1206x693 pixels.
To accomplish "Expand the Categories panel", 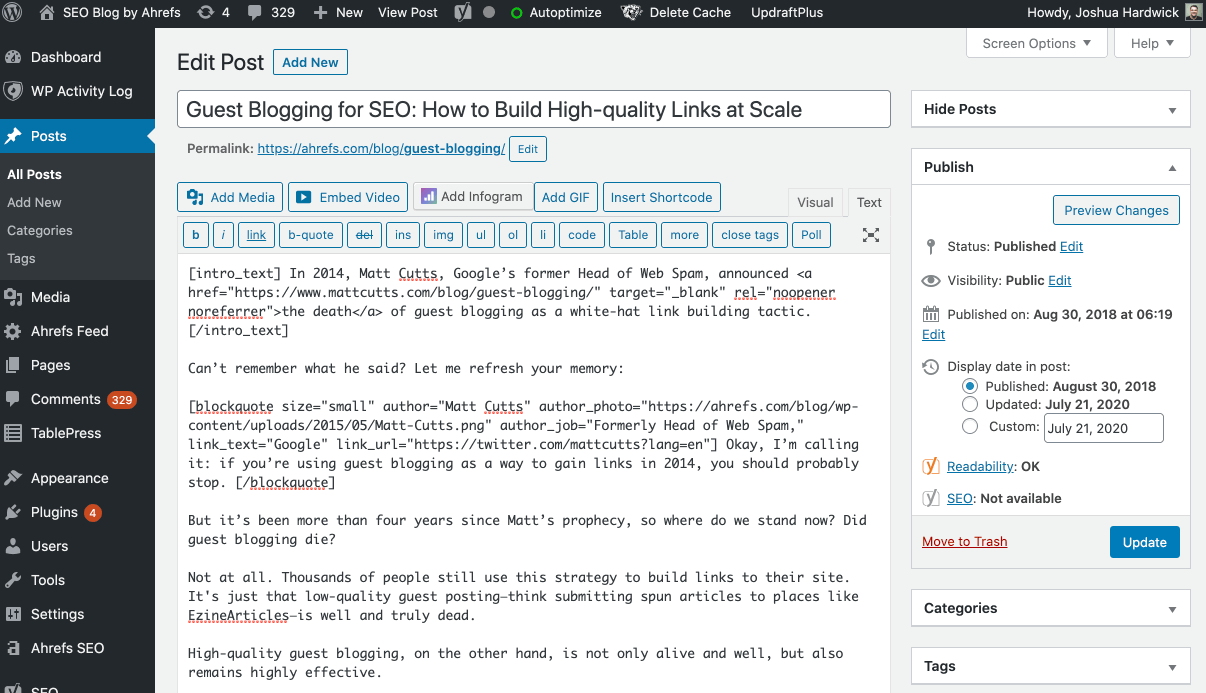I will [x=1050, y=607].
